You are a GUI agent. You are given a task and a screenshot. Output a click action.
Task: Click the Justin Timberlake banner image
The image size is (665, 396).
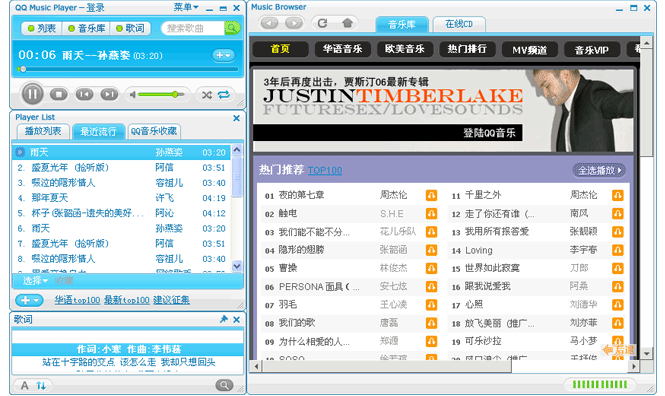click(x=443, y=110)
